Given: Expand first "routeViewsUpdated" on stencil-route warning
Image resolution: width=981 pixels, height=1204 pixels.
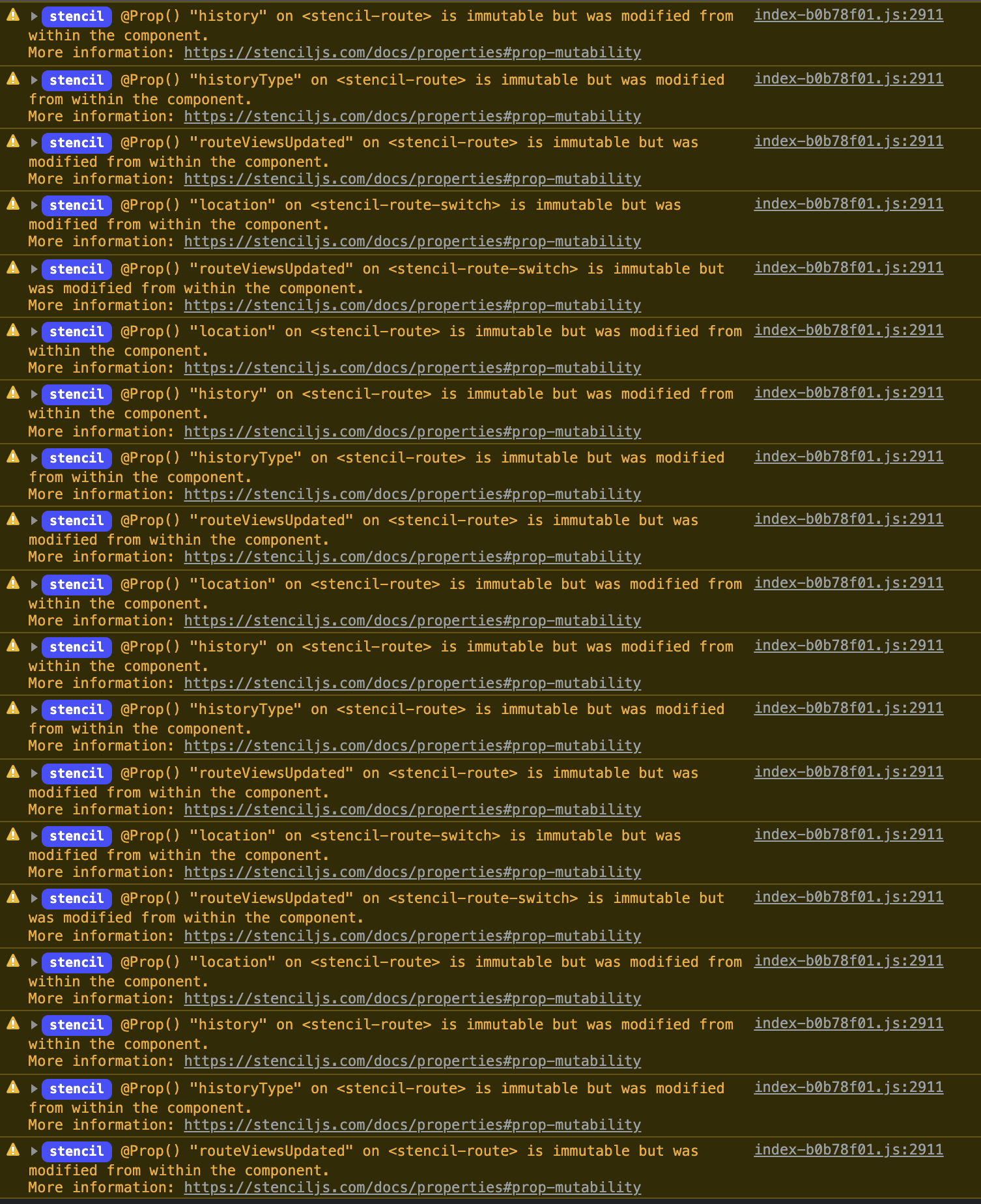Looking at the screenshot, I should point(34,143).
